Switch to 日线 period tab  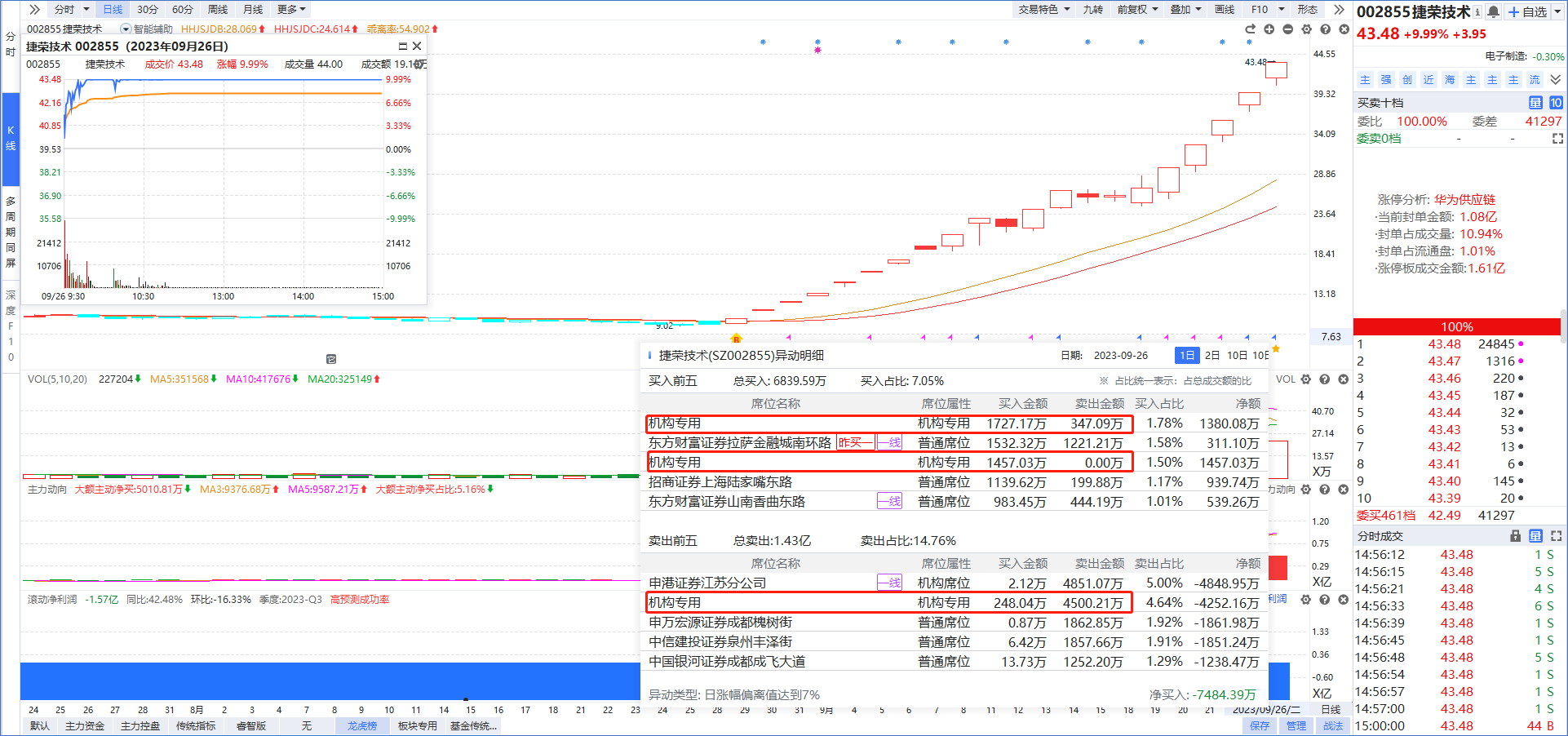[x=113, y=10]
